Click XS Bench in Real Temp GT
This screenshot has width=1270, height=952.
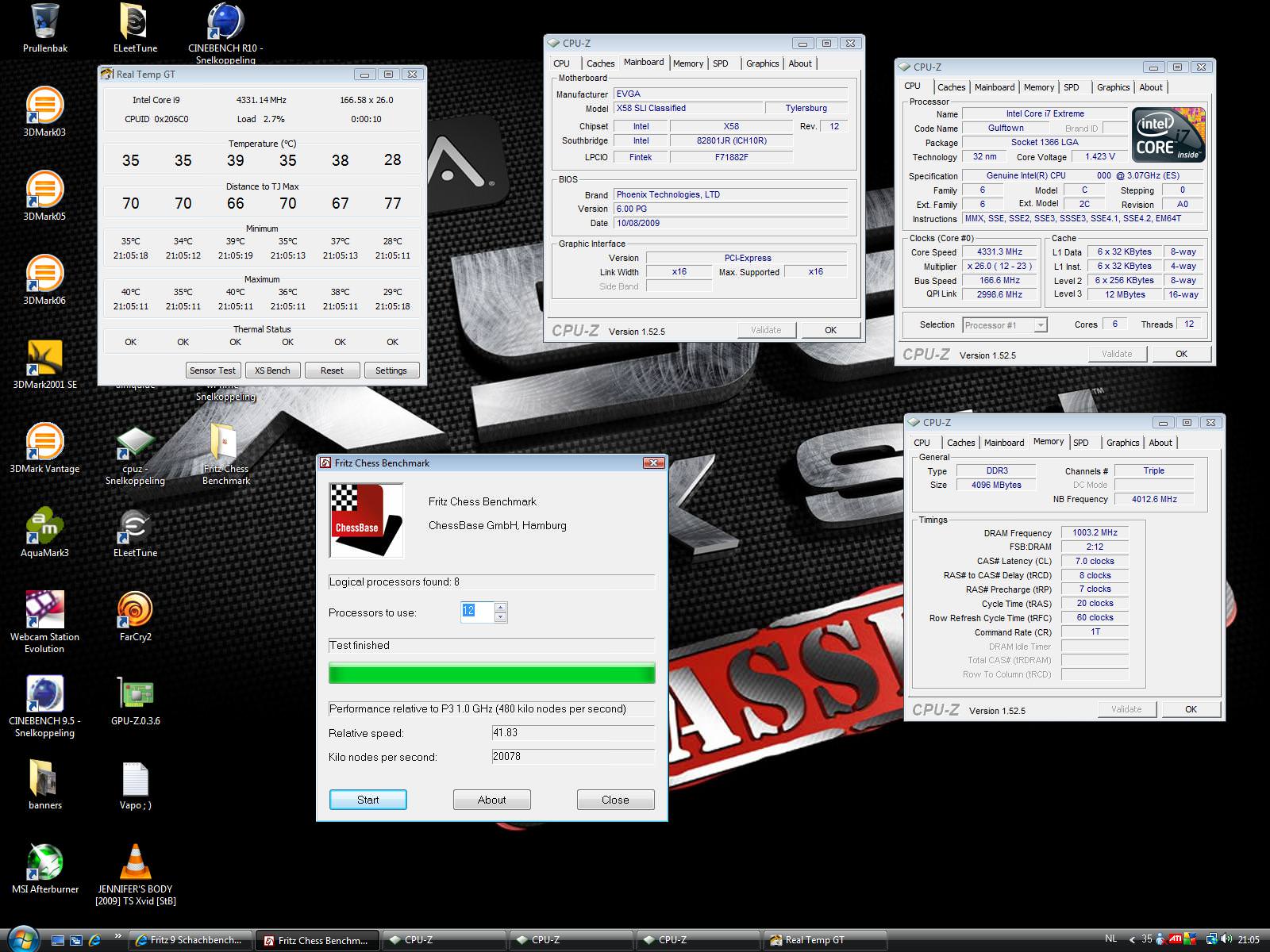click(272, 370)
